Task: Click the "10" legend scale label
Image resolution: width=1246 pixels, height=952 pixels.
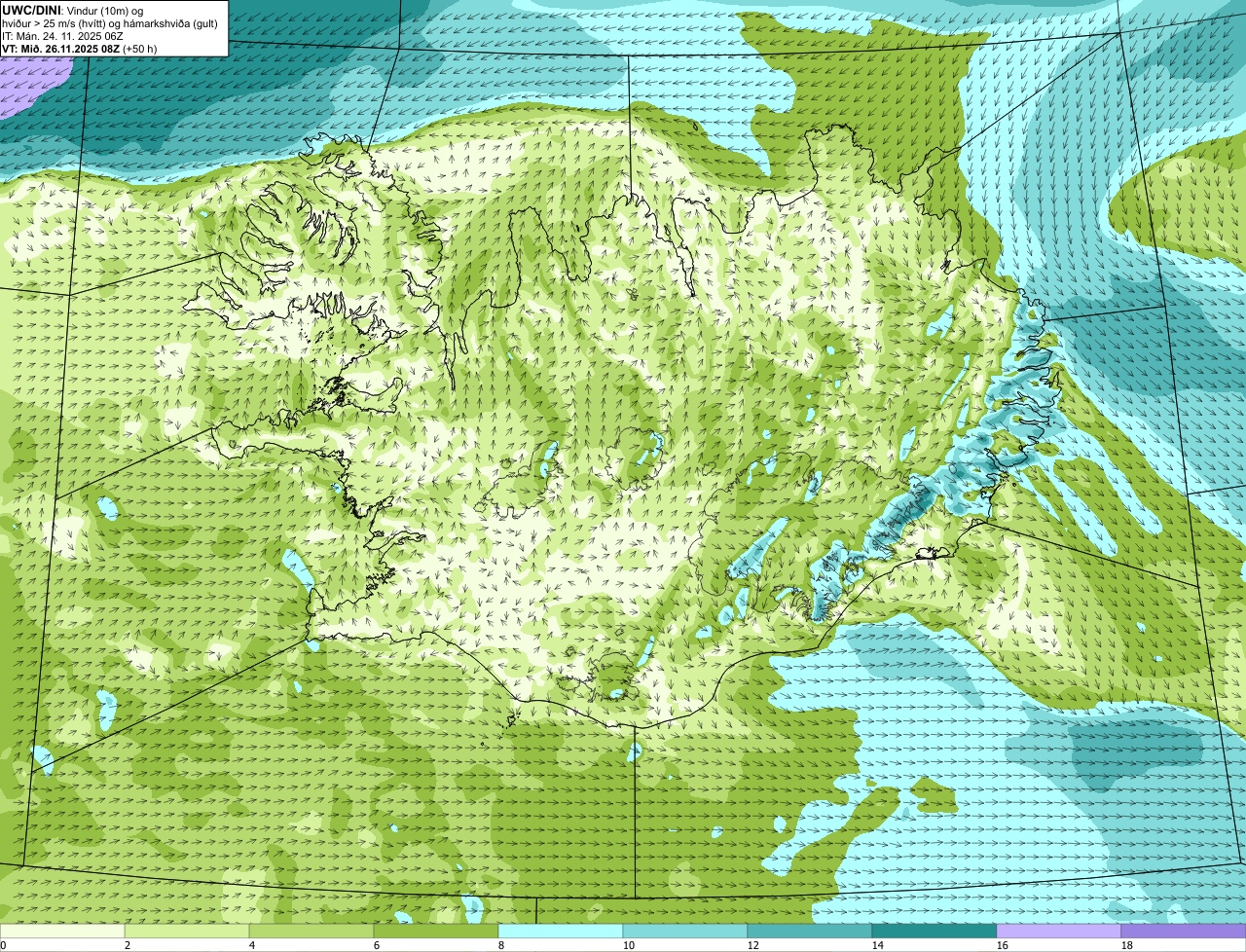Action: 629,945
